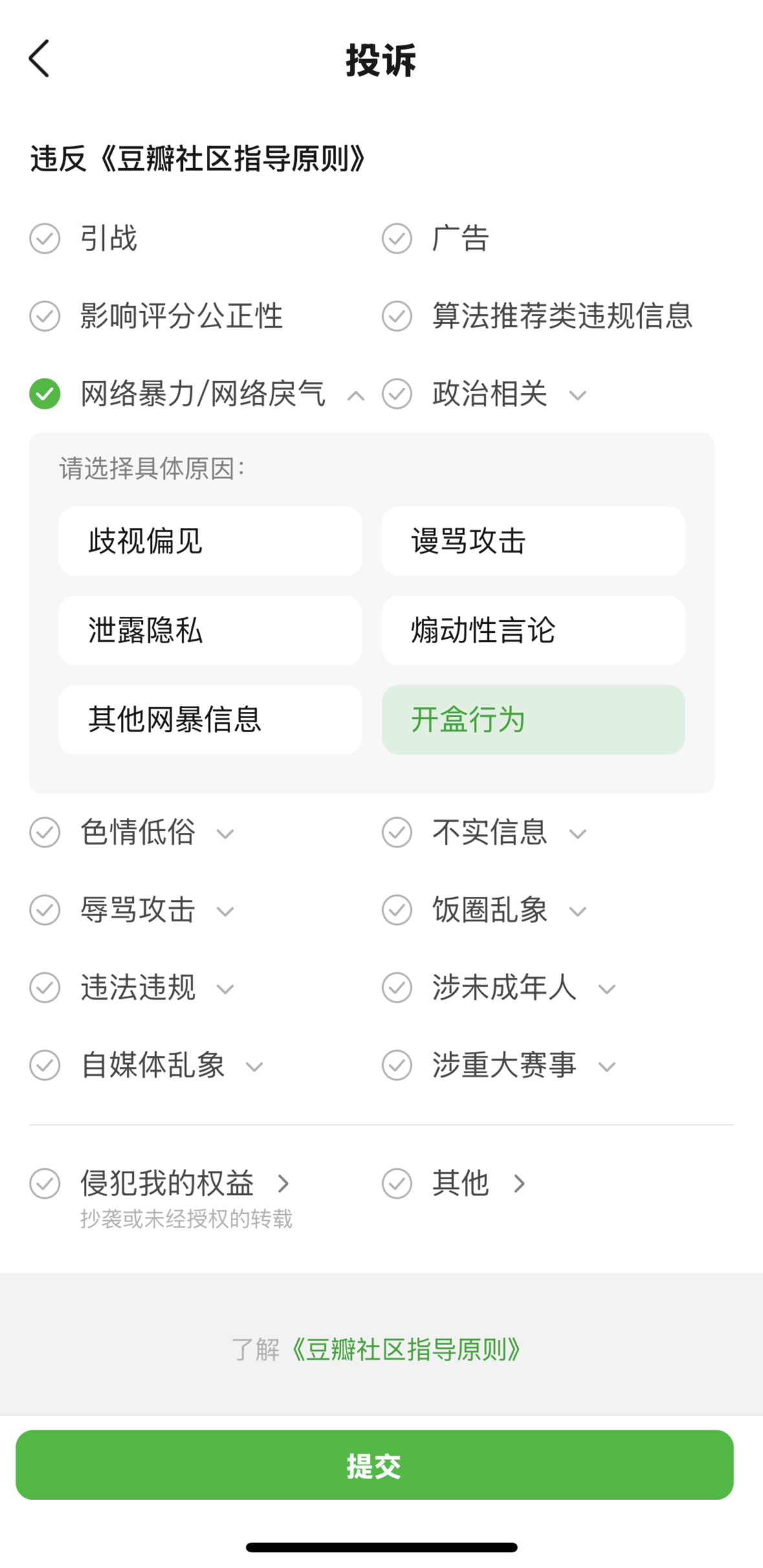This screenshot has width=763, height=1568.
Task: Pick the 煽动性言论 reason chip
Action: (533, 630)
